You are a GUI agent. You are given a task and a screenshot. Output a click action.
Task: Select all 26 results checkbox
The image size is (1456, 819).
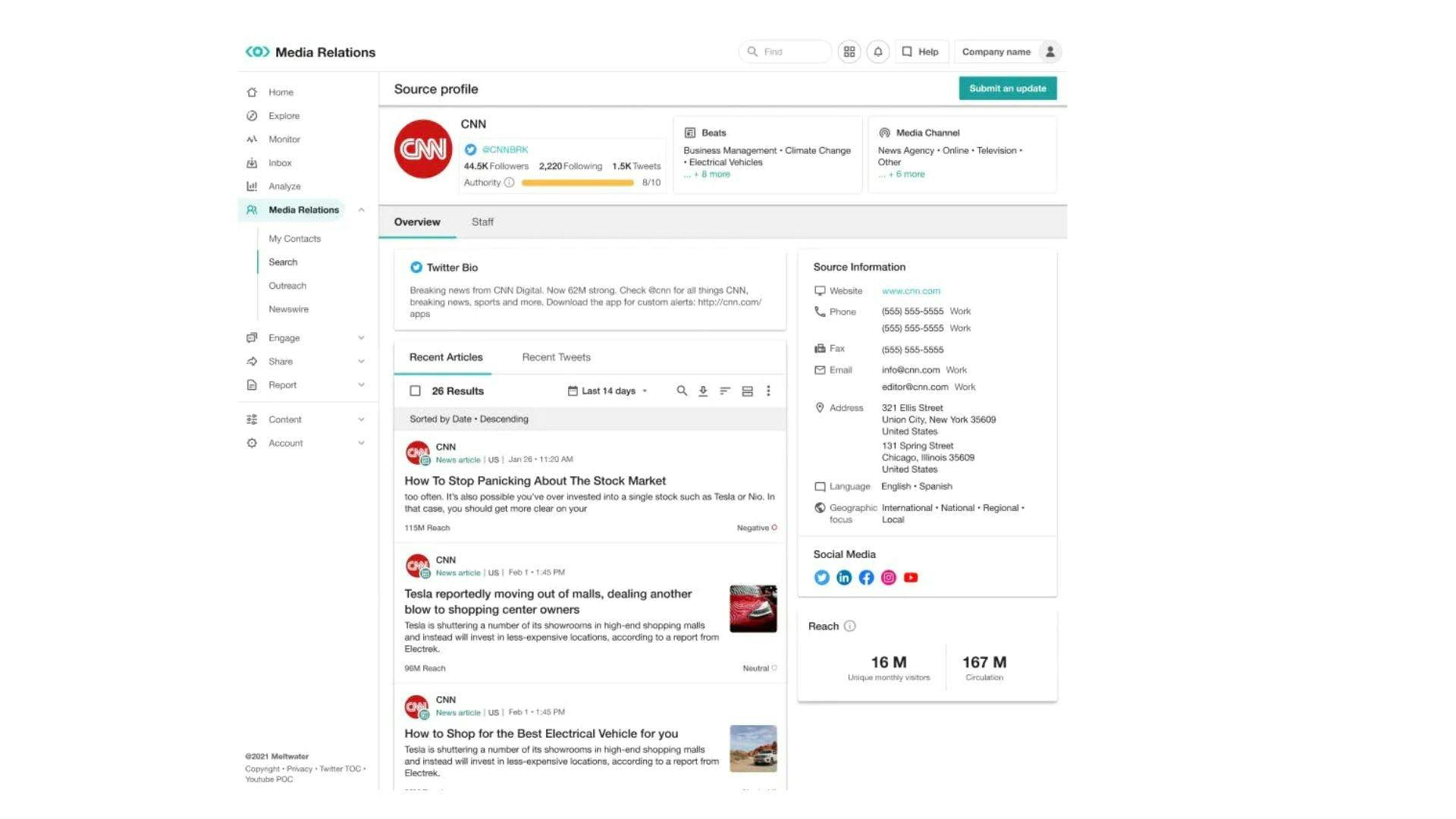tap(415, 391)
